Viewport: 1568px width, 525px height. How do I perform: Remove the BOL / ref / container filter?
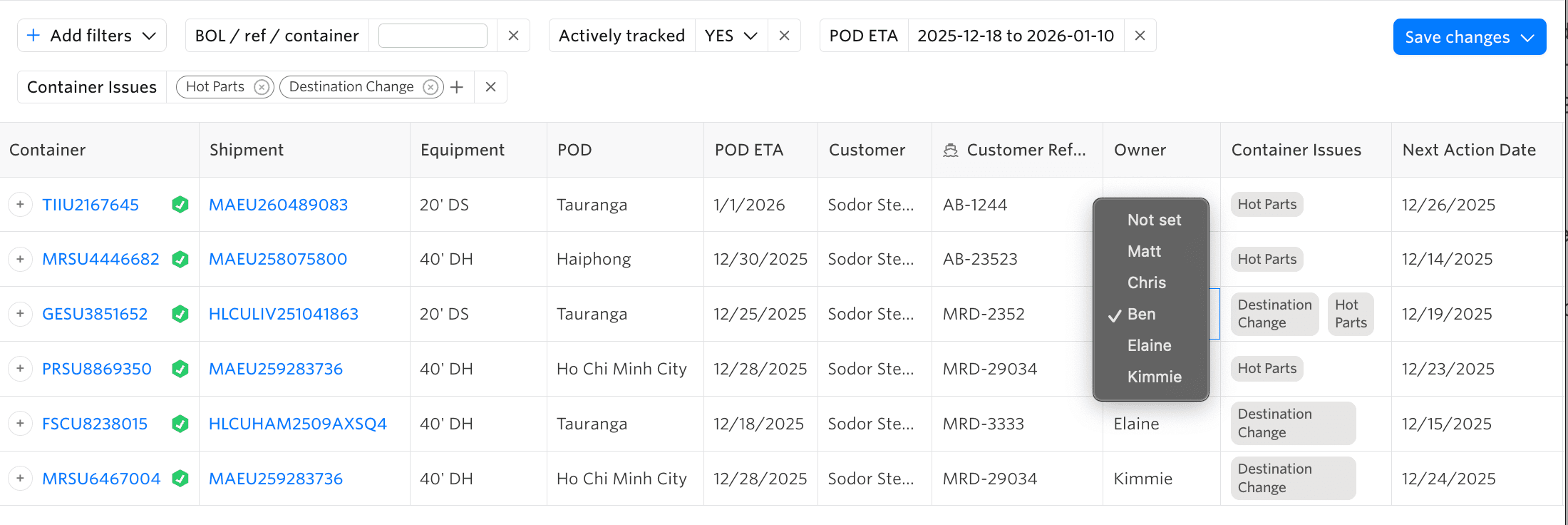pyautogui.click(x=513, y=36)
